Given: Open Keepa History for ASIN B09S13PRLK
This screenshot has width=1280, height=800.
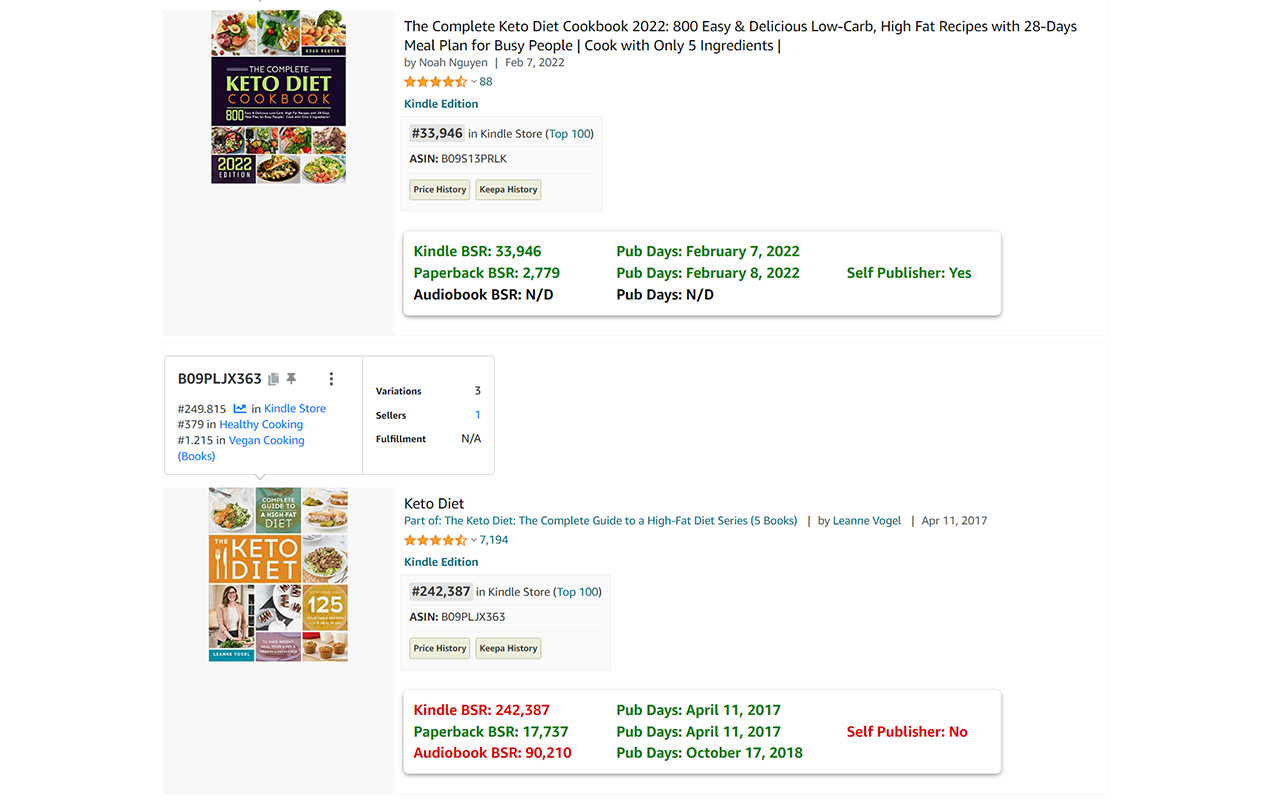Looking at the screenshot, I should point(508,190).
